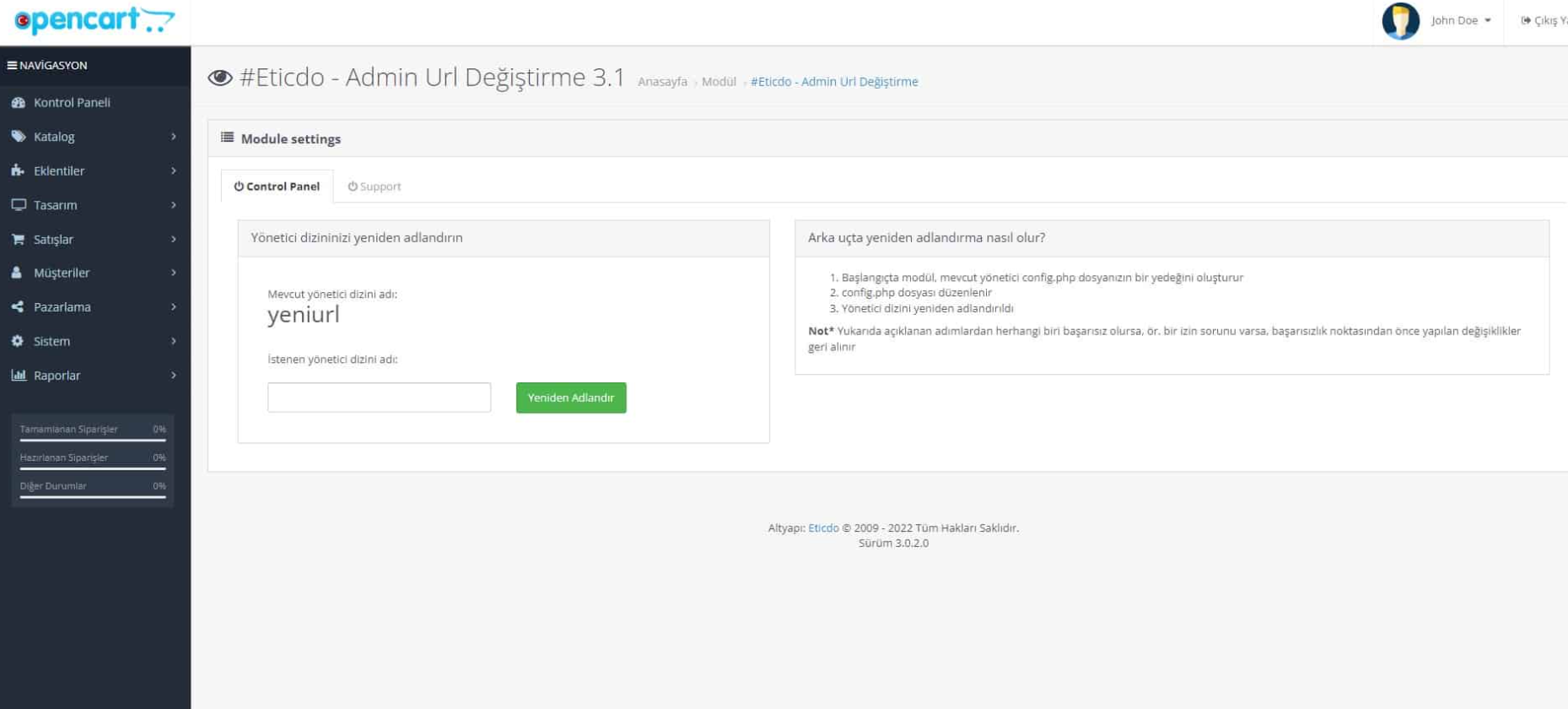Click the Hazırlanan Siparişler progress bar
The height and width of the screenshot is (709, 1568).
[93, 468]
